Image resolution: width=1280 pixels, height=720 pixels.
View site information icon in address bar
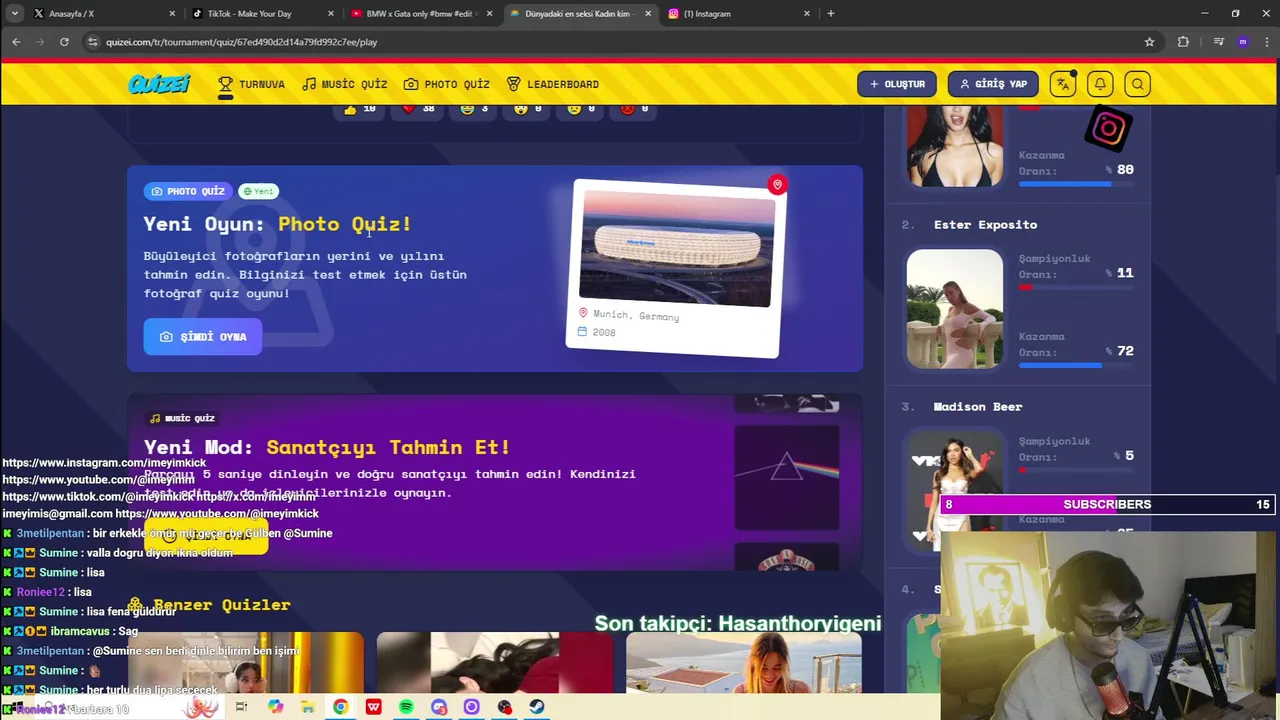pos(93,42)
